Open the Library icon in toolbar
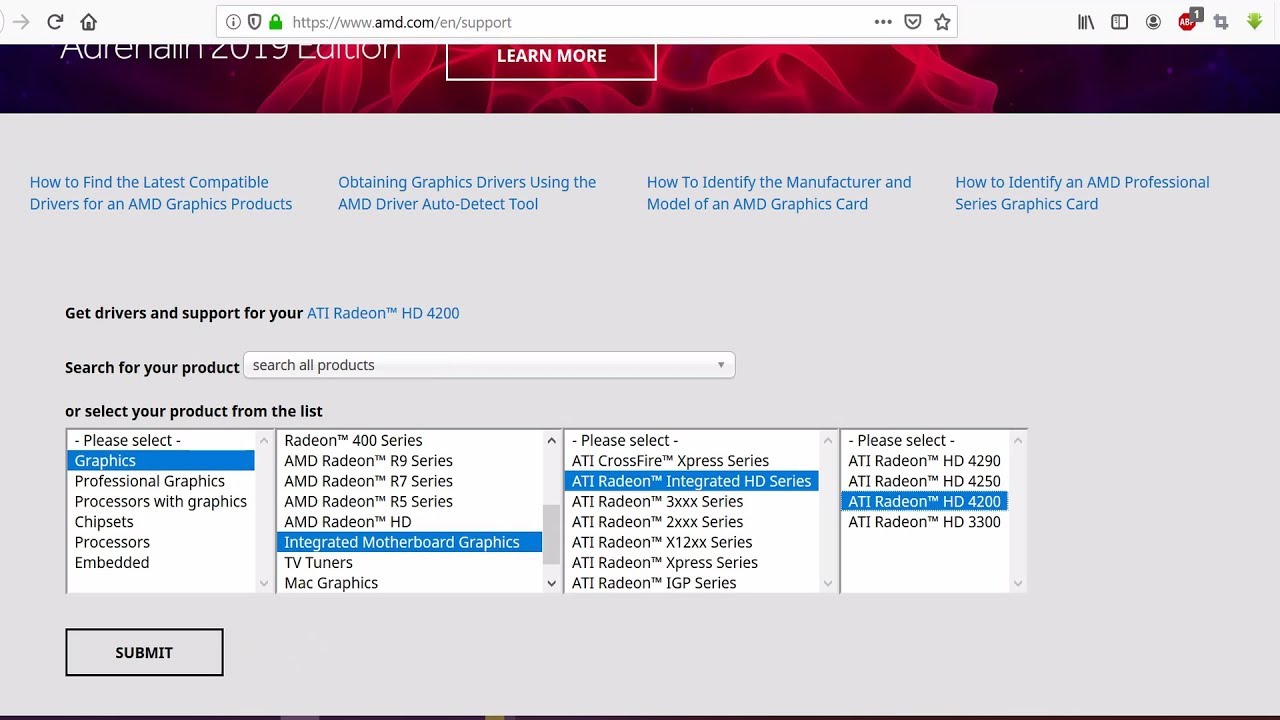This screenshot has height=720, width=1280. 1086,22
